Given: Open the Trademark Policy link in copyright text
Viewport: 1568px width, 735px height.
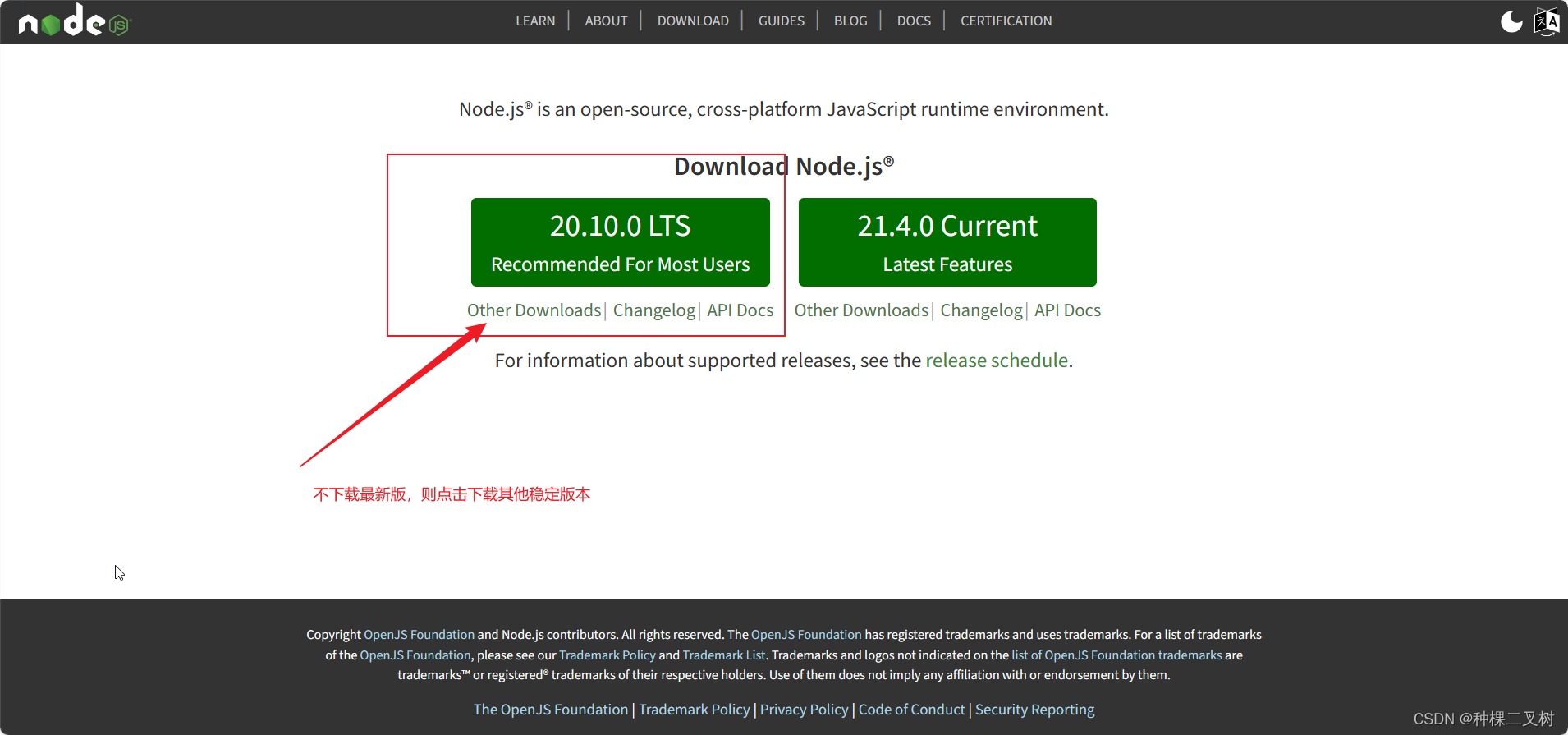Looking at the screenshot, I should 607,655.
